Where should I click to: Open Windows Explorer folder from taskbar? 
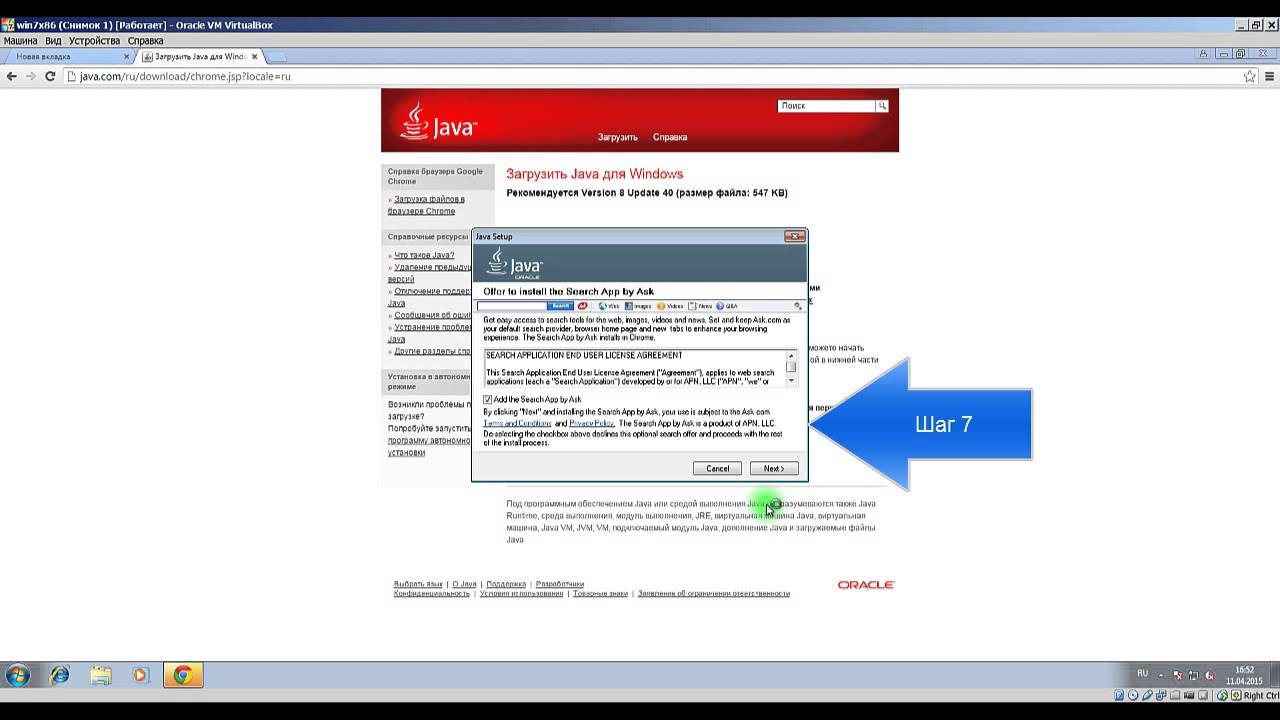(x=101, y=675)
